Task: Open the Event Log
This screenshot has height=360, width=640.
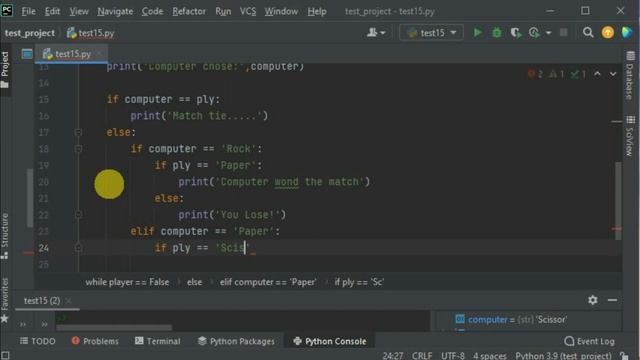Action: click(589, 341)
